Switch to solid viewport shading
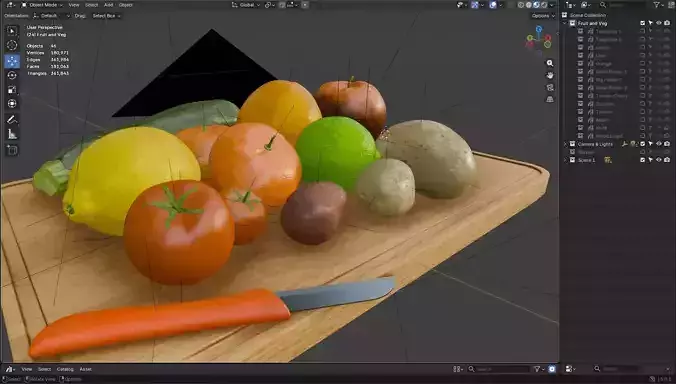This screenshot has width=676, height=384. click(x=529, y=5)
